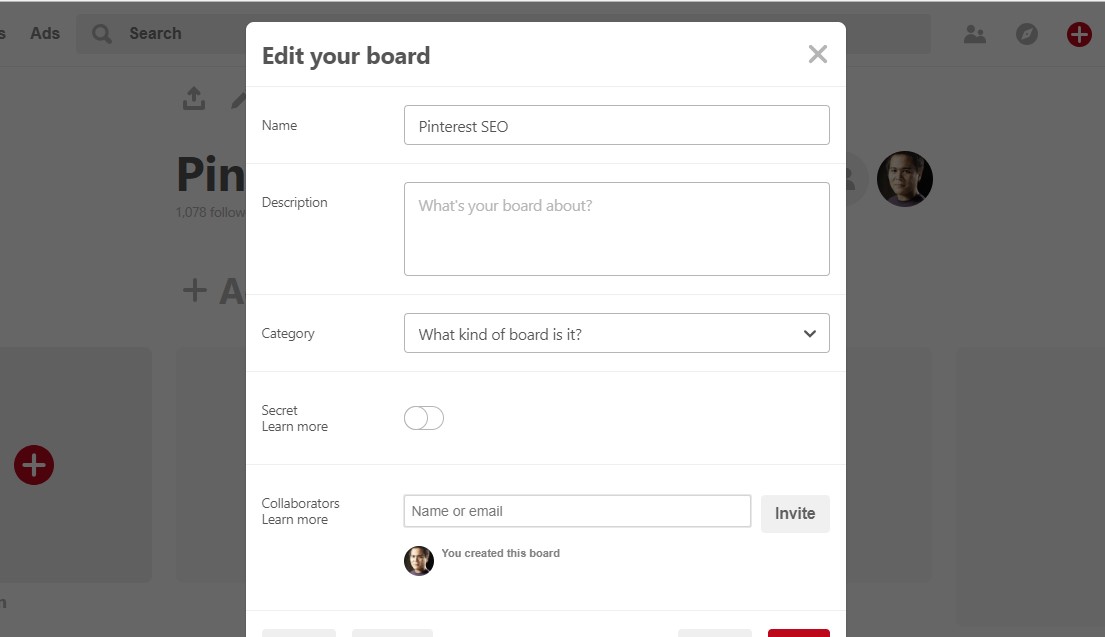1105x637 pixels.
Task: Click the red plus circle on left card
Action: [x=34, y=465]
